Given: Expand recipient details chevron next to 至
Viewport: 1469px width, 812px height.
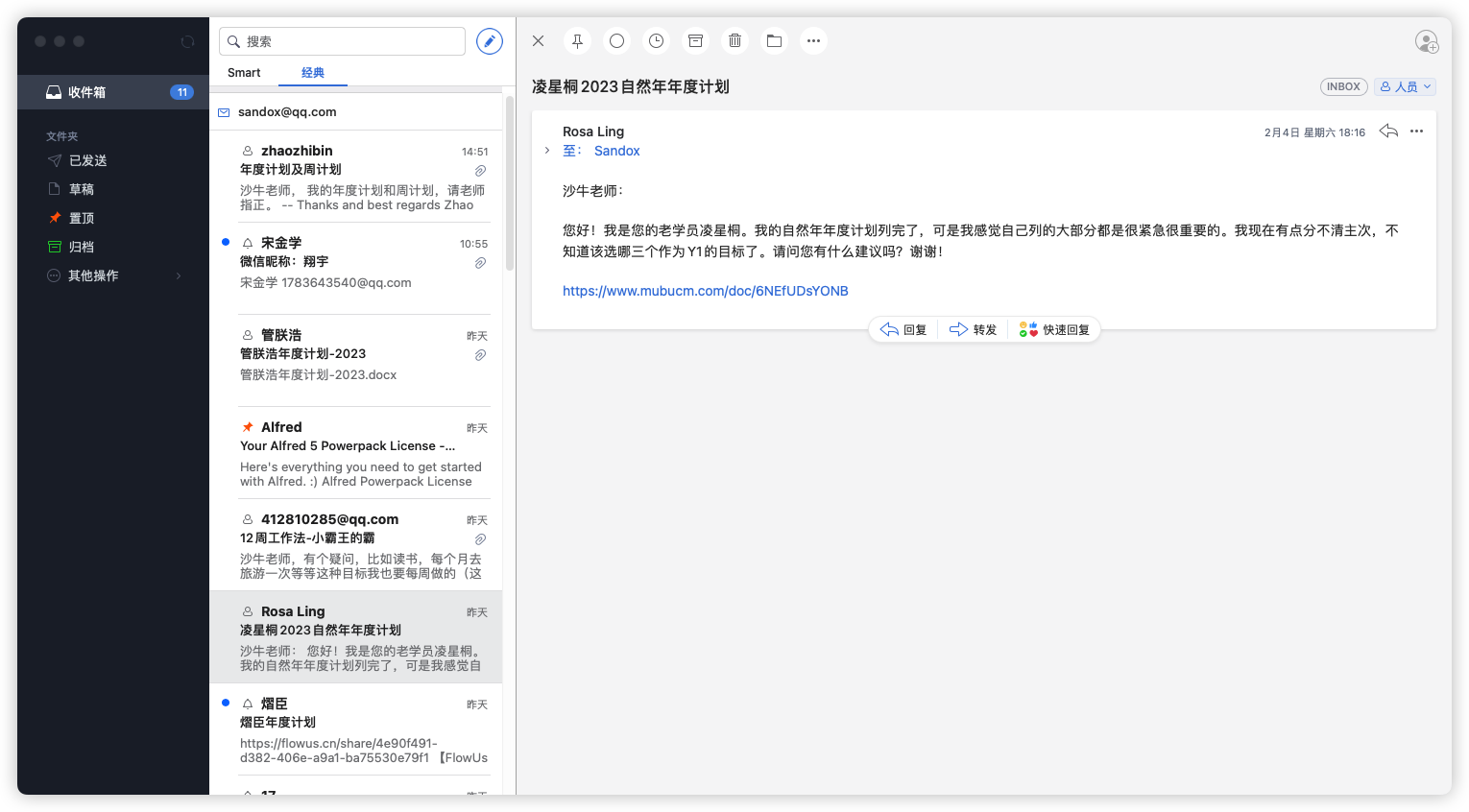Looking at the screenshot, I should point(547,151).
